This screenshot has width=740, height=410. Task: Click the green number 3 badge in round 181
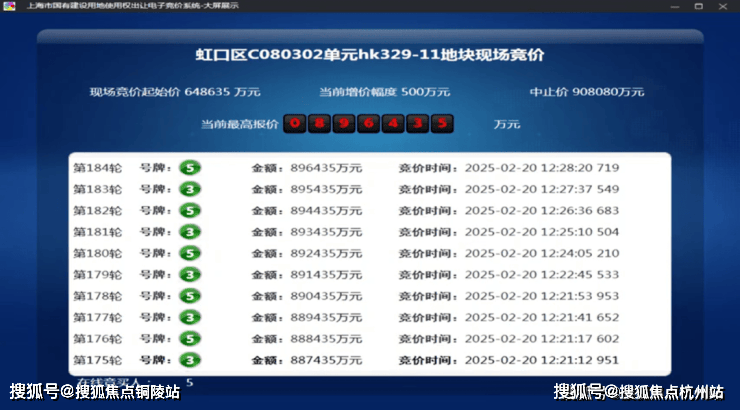tap(190, 232)
